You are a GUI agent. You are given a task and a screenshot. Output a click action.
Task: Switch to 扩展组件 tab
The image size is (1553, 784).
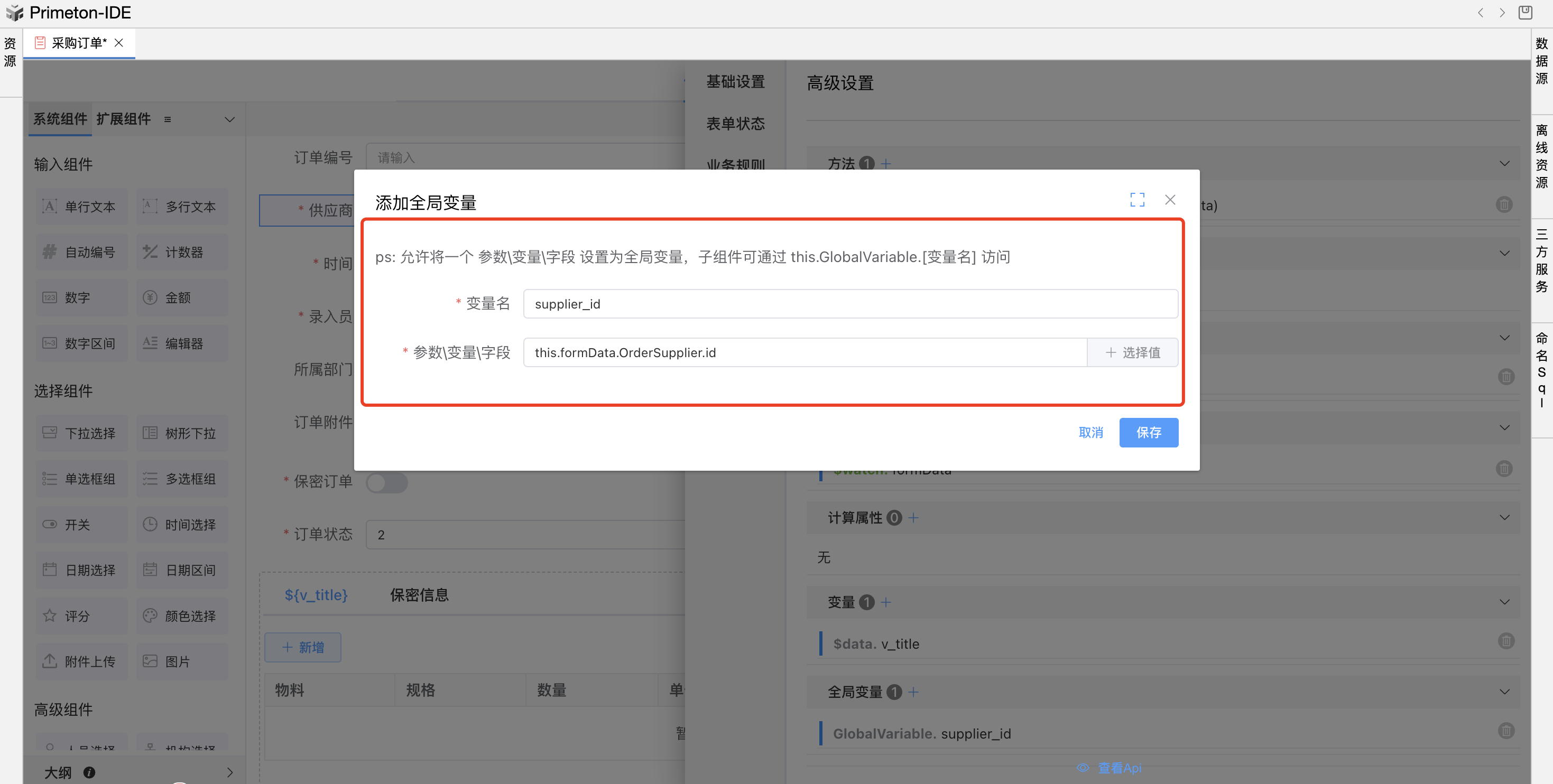[124, 119]
